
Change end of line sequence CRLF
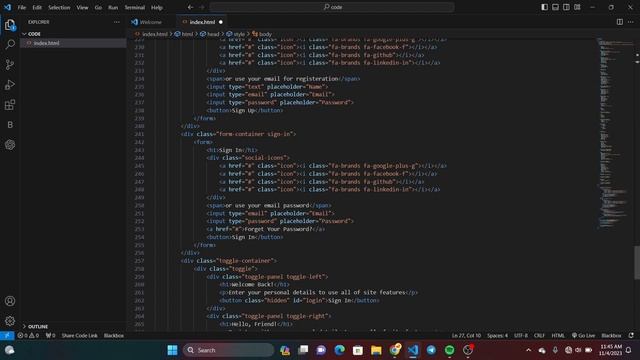(539, 336)
